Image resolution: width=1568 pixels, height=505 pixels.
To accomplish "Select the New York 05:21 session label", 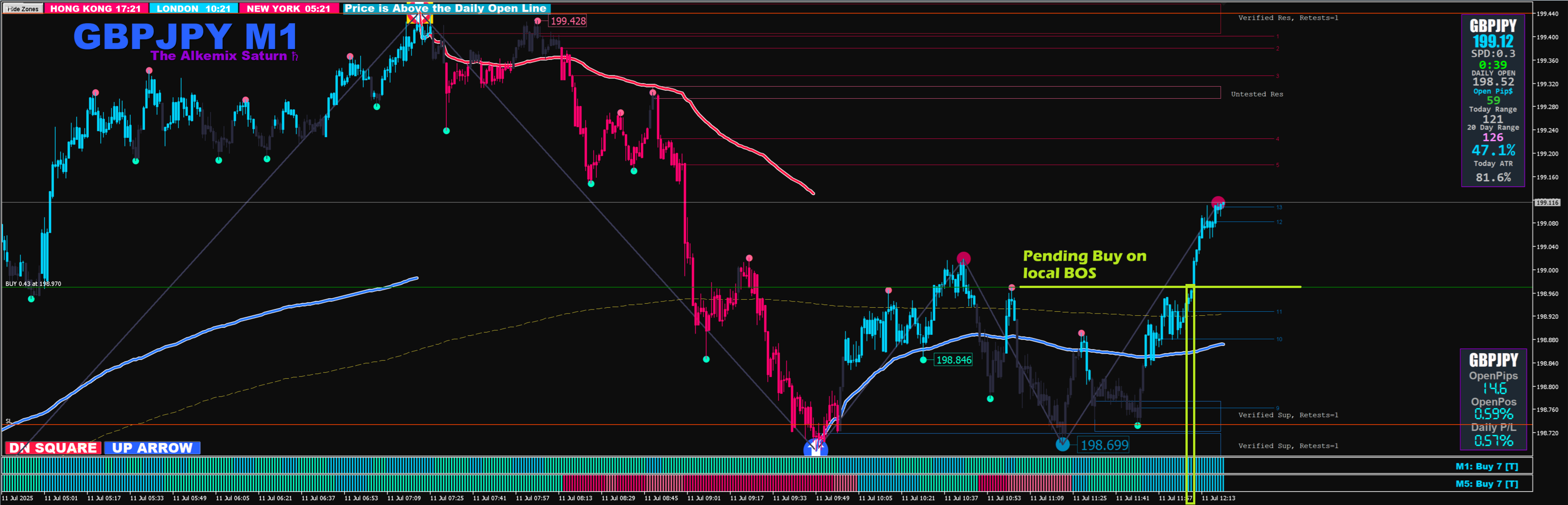I will [288, 8].
